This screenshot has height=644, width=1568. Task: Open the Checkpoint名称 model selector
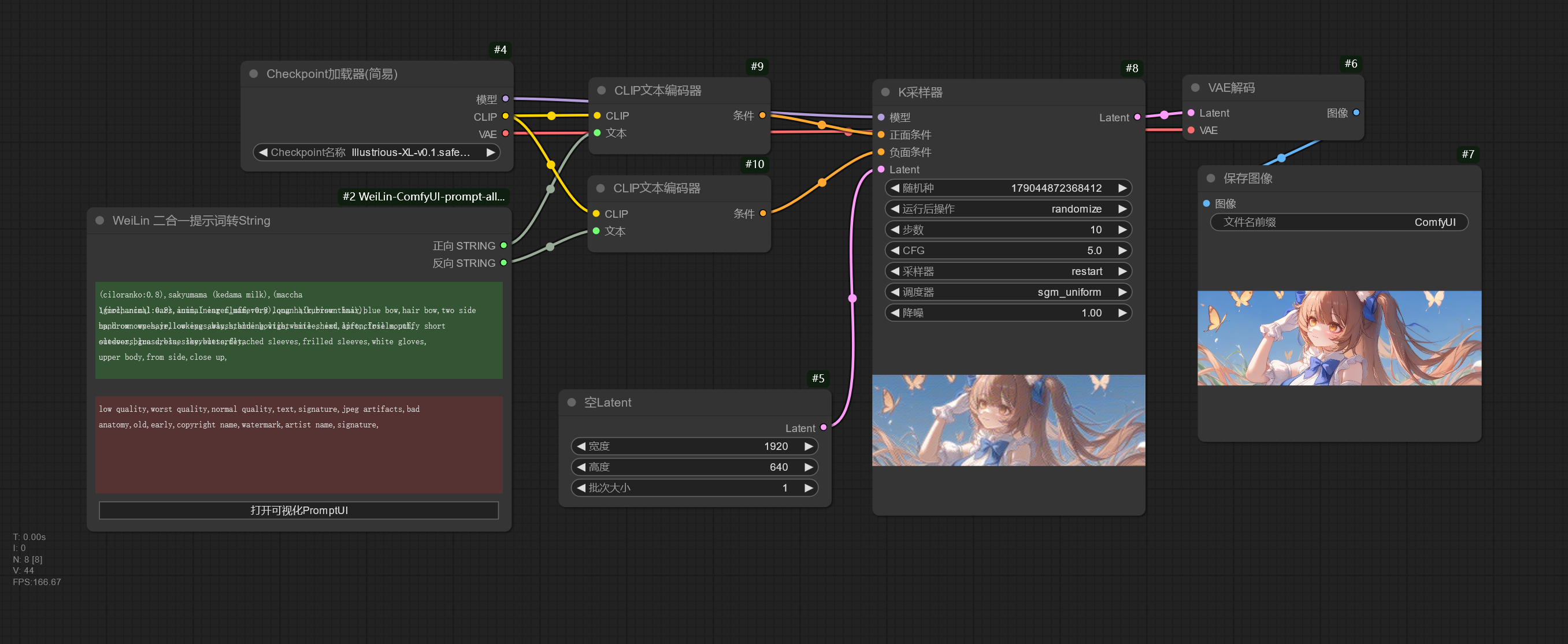click(376, 152)
